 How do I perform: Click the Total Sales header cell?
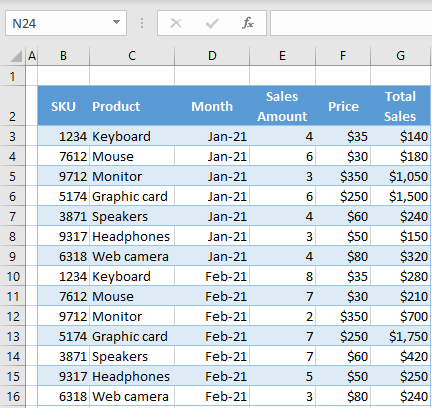pyautogui.click(x=400, y=106)
